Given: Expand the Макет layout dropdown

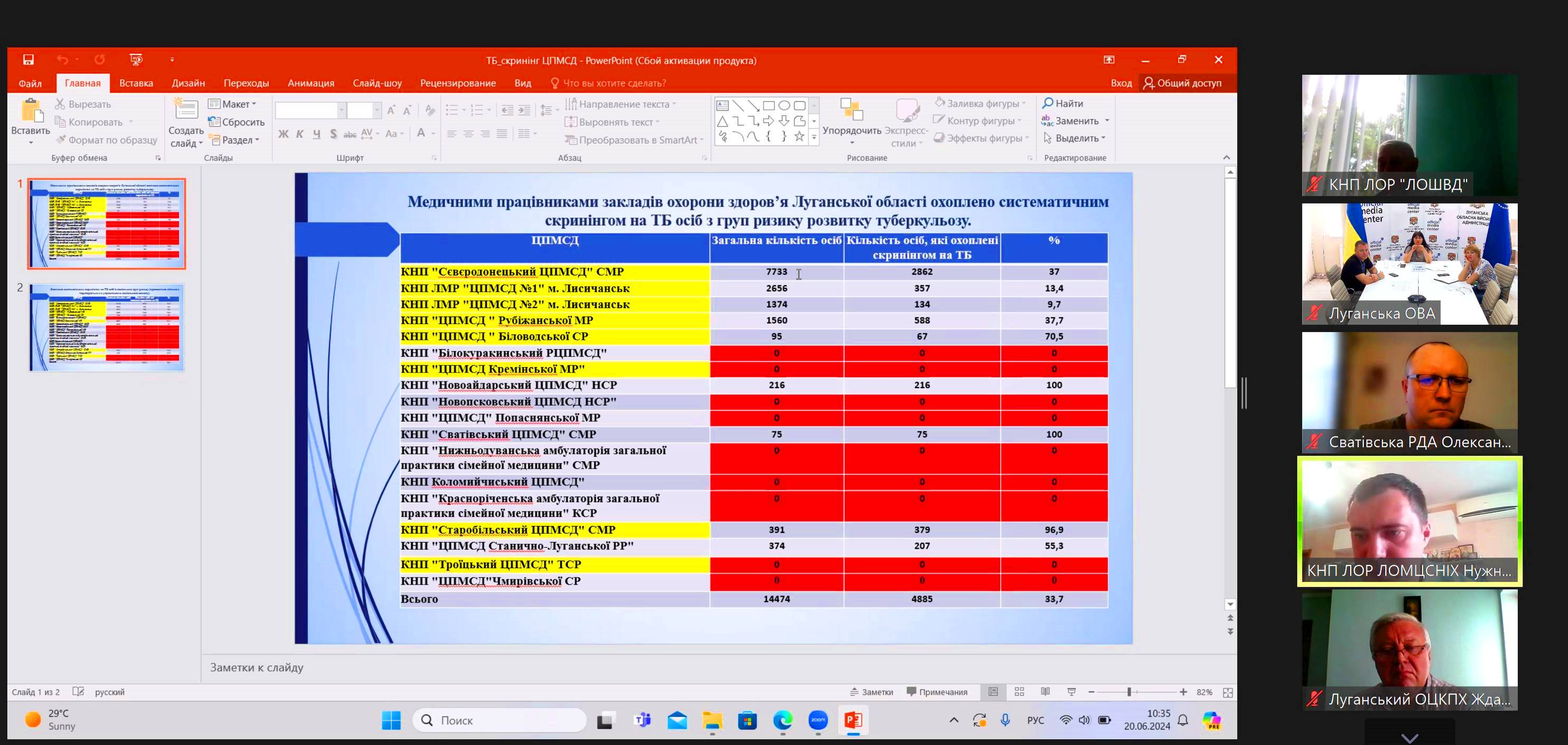Looking at the screenshot, I should (x=232, y=104).
